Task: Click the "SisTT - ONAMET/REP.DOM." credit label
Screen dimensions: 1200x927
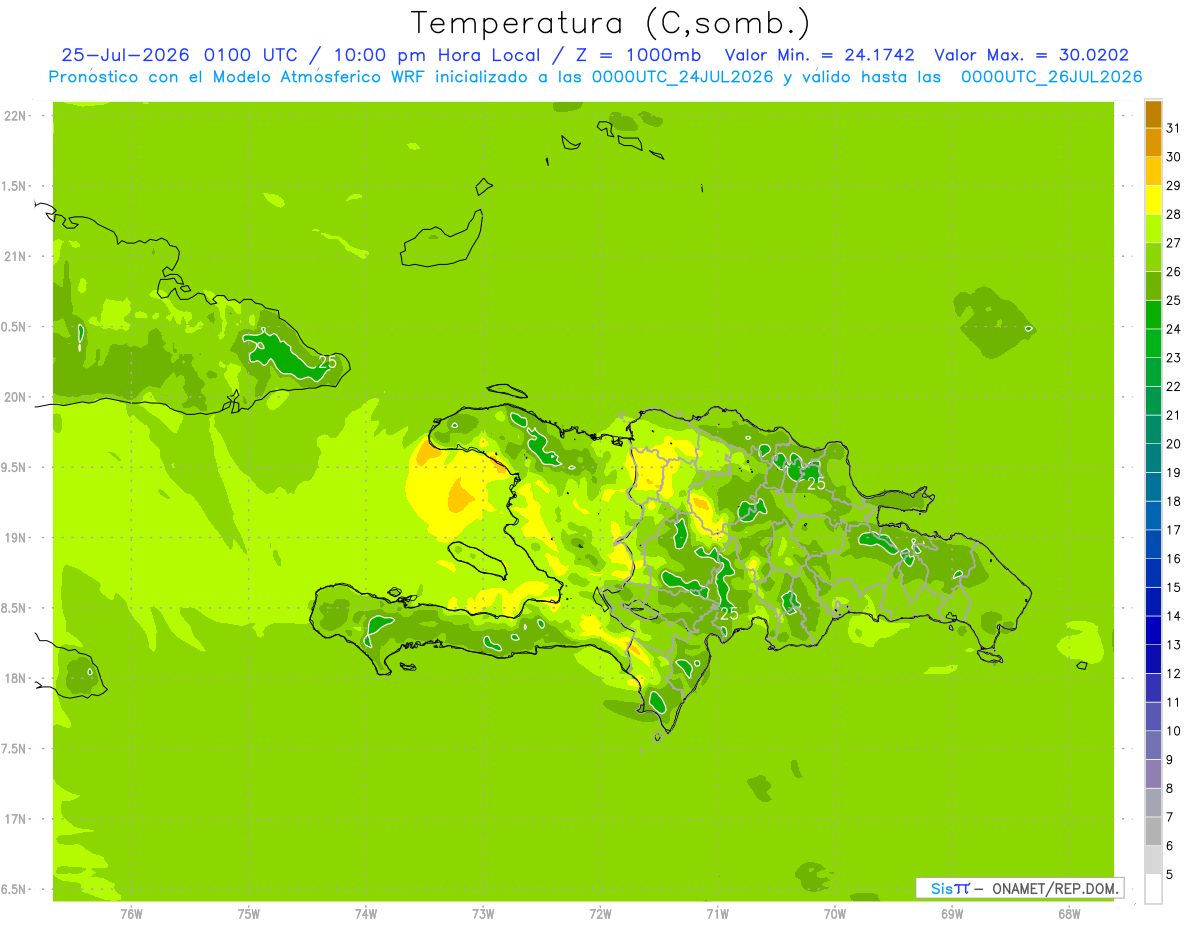Action: coord(1020,888)
